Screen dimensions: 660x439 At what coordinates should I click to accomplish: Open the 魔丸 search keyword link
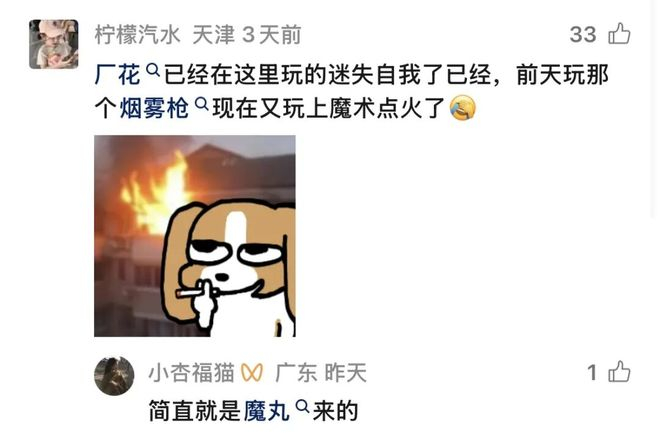(266, 411)
